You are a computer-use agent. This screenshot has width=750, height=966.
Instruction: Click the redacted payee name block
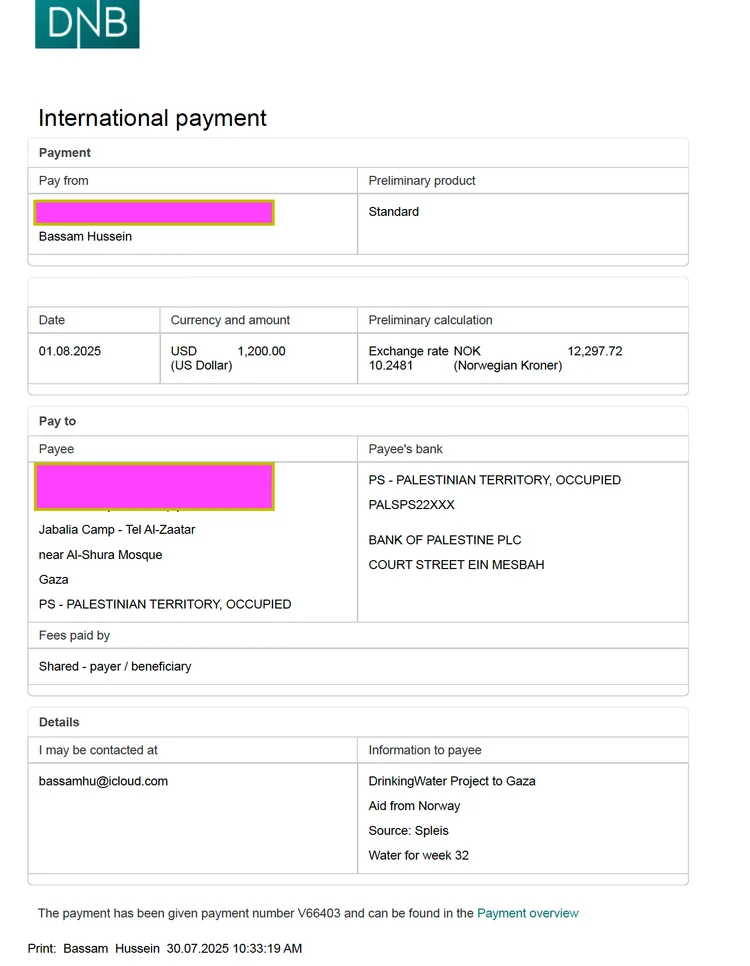(x=154, y=487)
